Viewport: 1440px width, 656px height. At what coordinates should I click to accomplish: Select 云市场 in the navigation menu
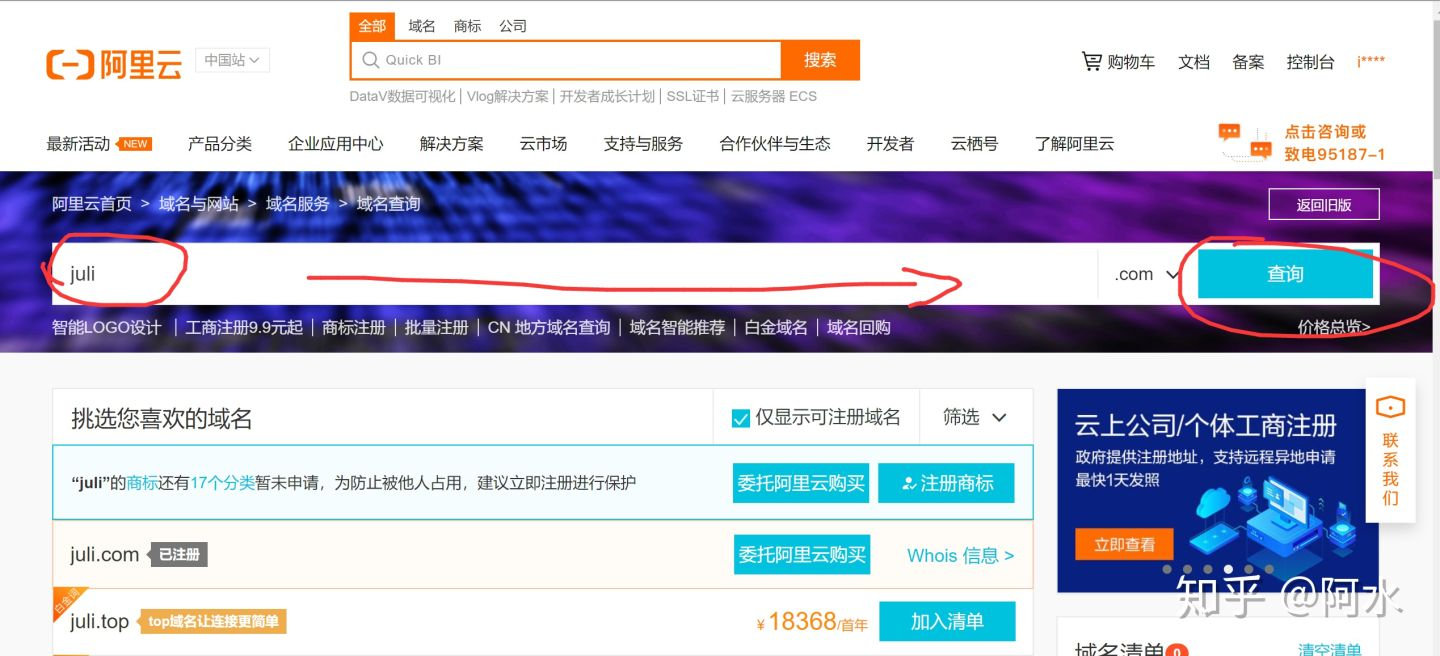point(543,143)
